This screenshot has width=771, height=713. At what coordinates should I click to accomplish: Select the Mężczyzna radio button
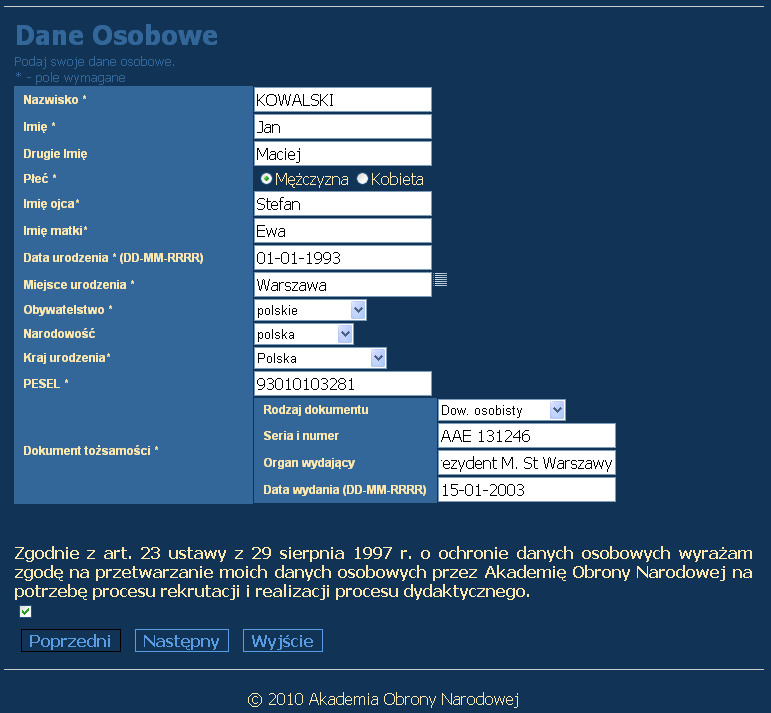coord(266,179)
